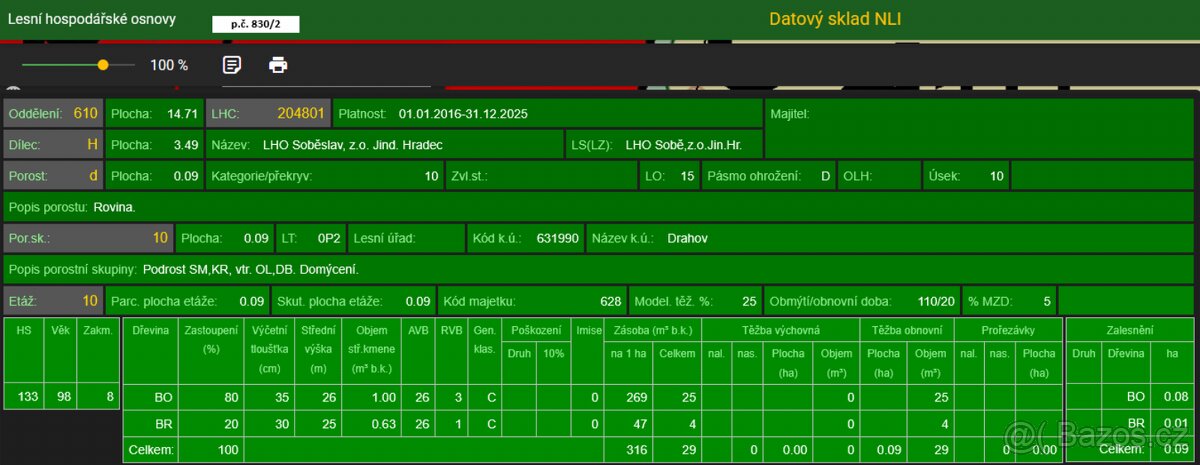Click the print icon
The image size is (1200, 465).
278,65
